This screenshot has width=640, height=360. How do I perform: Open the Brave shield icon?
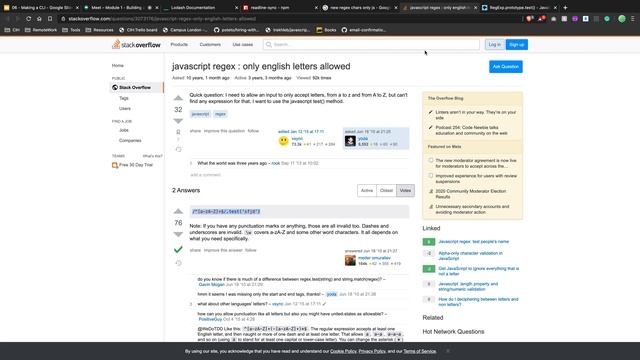529,19
